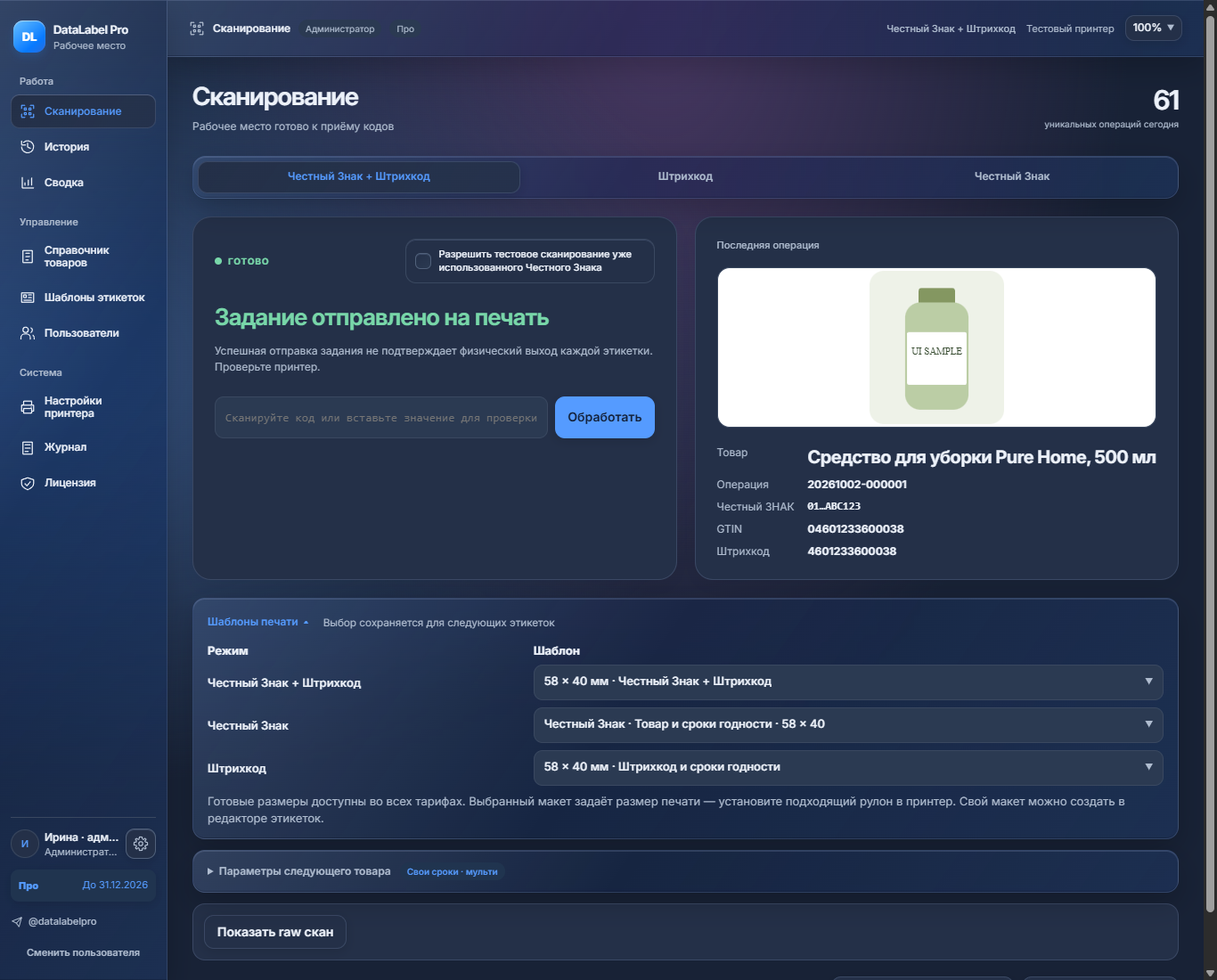Screen dimensions: 1217x980
Task: Collapse the Шаблоны печати section
Action: (x=257, y=622)
